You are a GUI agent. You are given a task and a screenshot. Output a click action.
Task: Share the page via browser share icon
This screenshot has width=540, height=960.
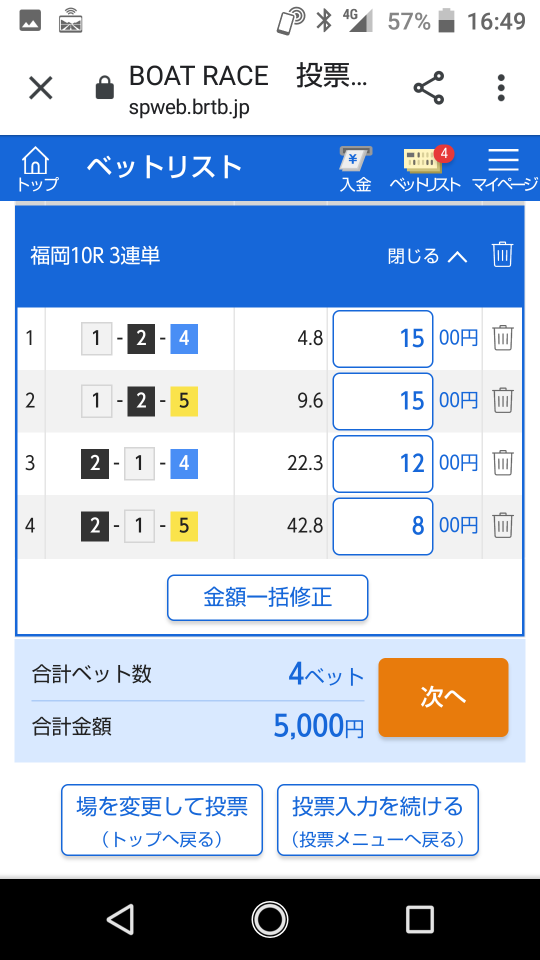coord(429,88)
